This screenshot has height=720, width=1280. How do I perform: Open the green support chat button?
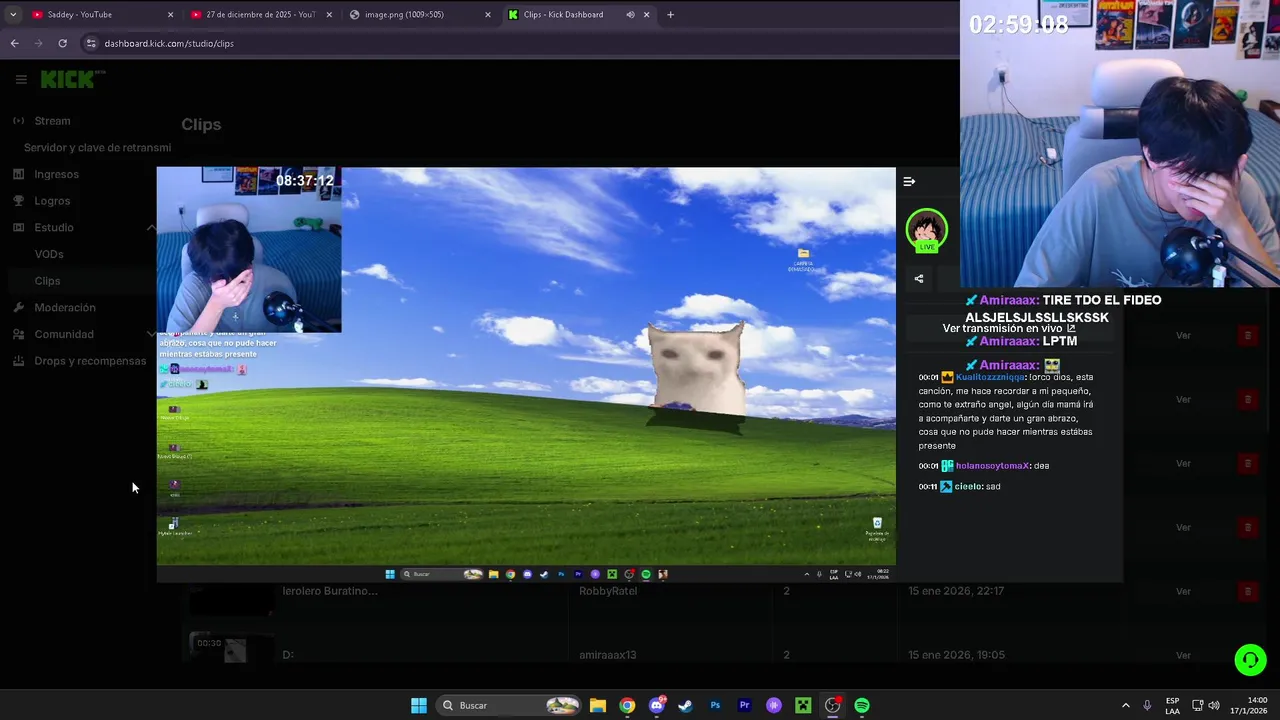[x=1250, y=660]
